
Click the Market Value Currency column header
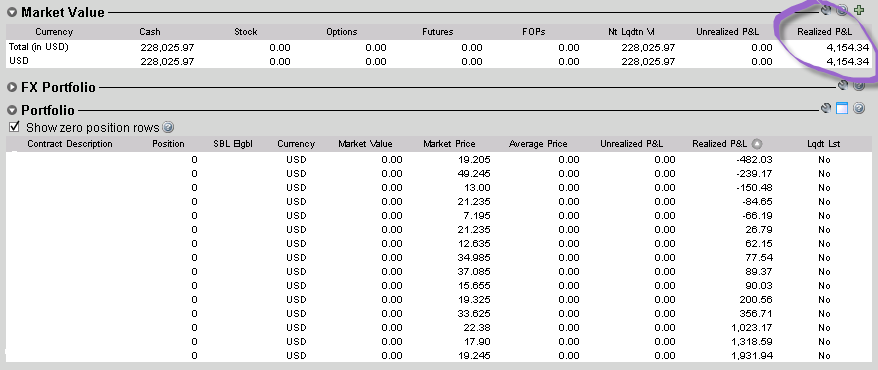point(54,32)
